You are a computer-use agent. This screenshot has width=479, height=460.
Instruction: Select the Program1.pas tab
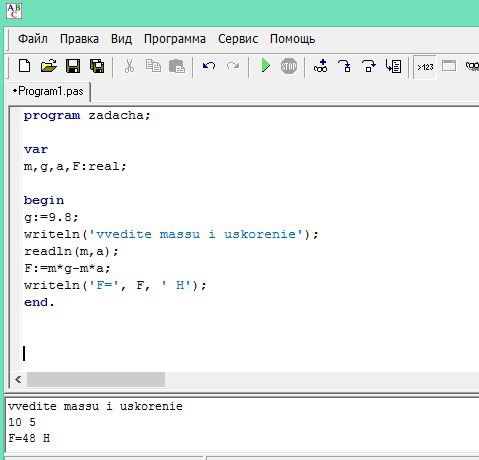(48, 91)
